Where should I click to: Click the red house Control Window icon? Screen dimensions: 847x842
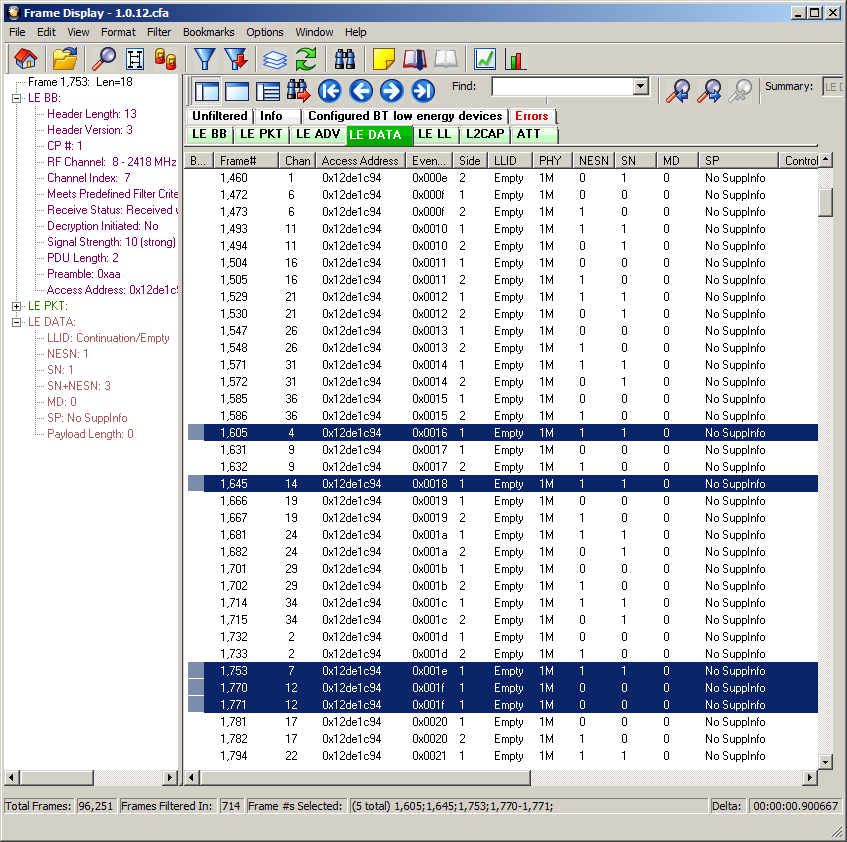point(25,59)
